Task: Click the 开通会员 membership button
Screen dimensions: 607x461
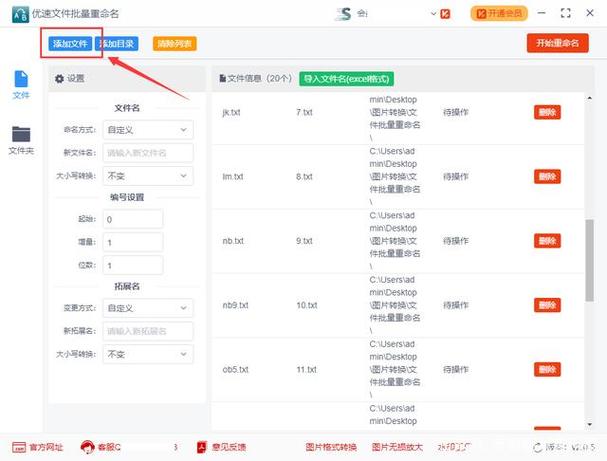Action: click(x=499, y=14)
